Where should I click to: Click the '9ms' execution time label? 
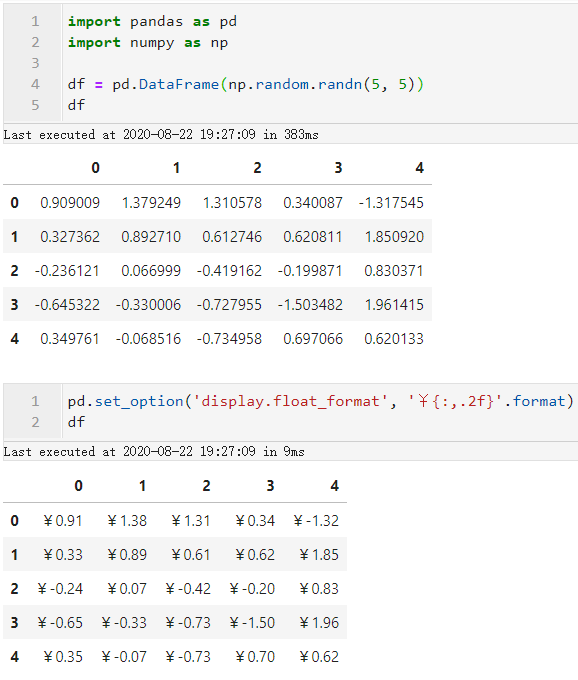point(294,451)
